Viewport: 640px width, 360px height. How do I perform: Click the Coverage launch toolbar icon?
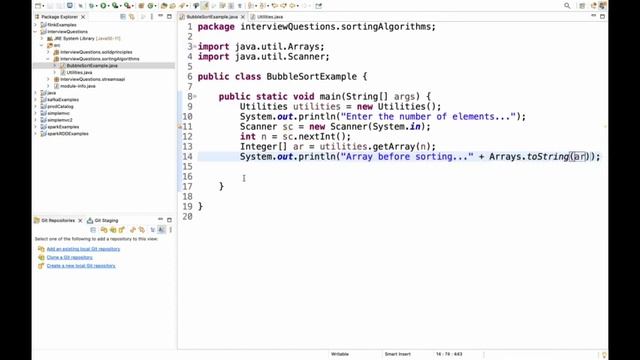pos(115,6)
